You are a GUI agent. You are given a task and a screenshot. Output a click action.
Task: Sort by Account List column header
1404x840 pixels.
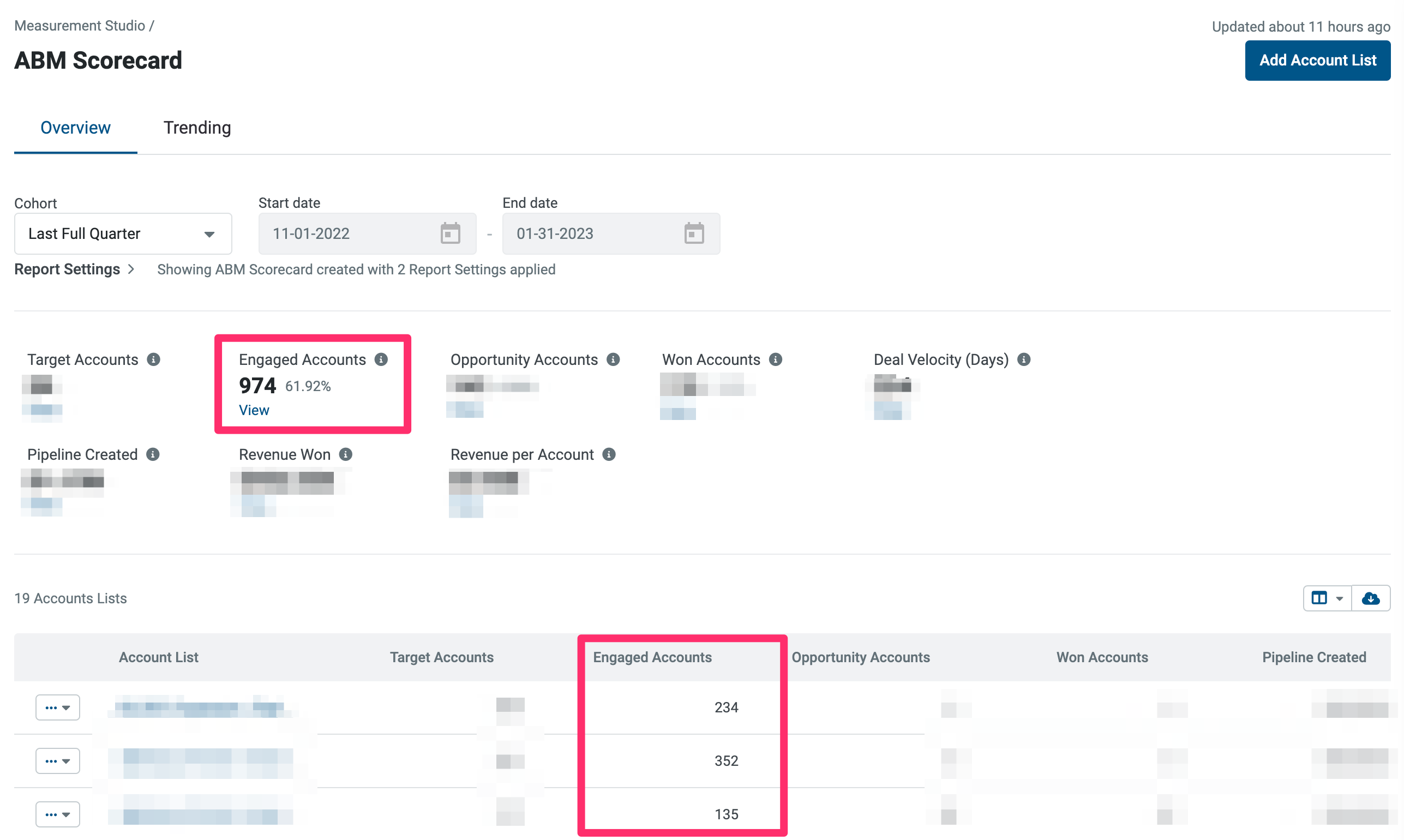pos(158,657)
